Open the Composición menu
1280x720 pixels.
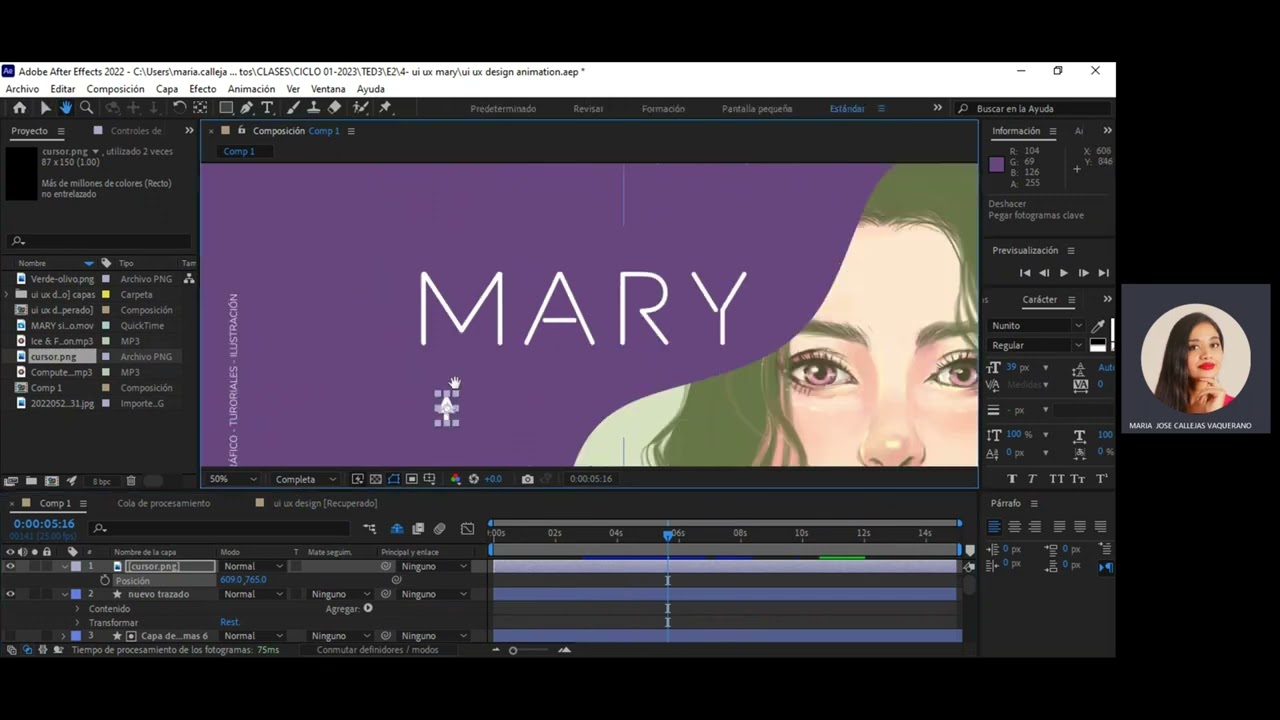tap(115, 89)
